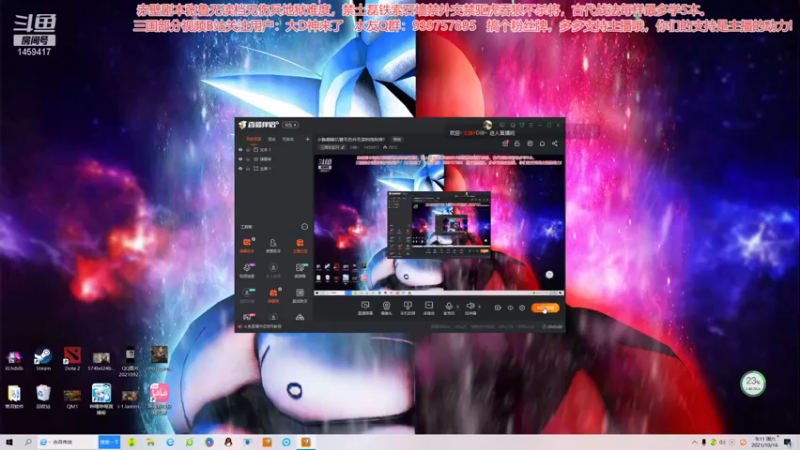Toggle lock on the 全屏1 source
The width and height of the screenshot is (800, 450).
248,168
